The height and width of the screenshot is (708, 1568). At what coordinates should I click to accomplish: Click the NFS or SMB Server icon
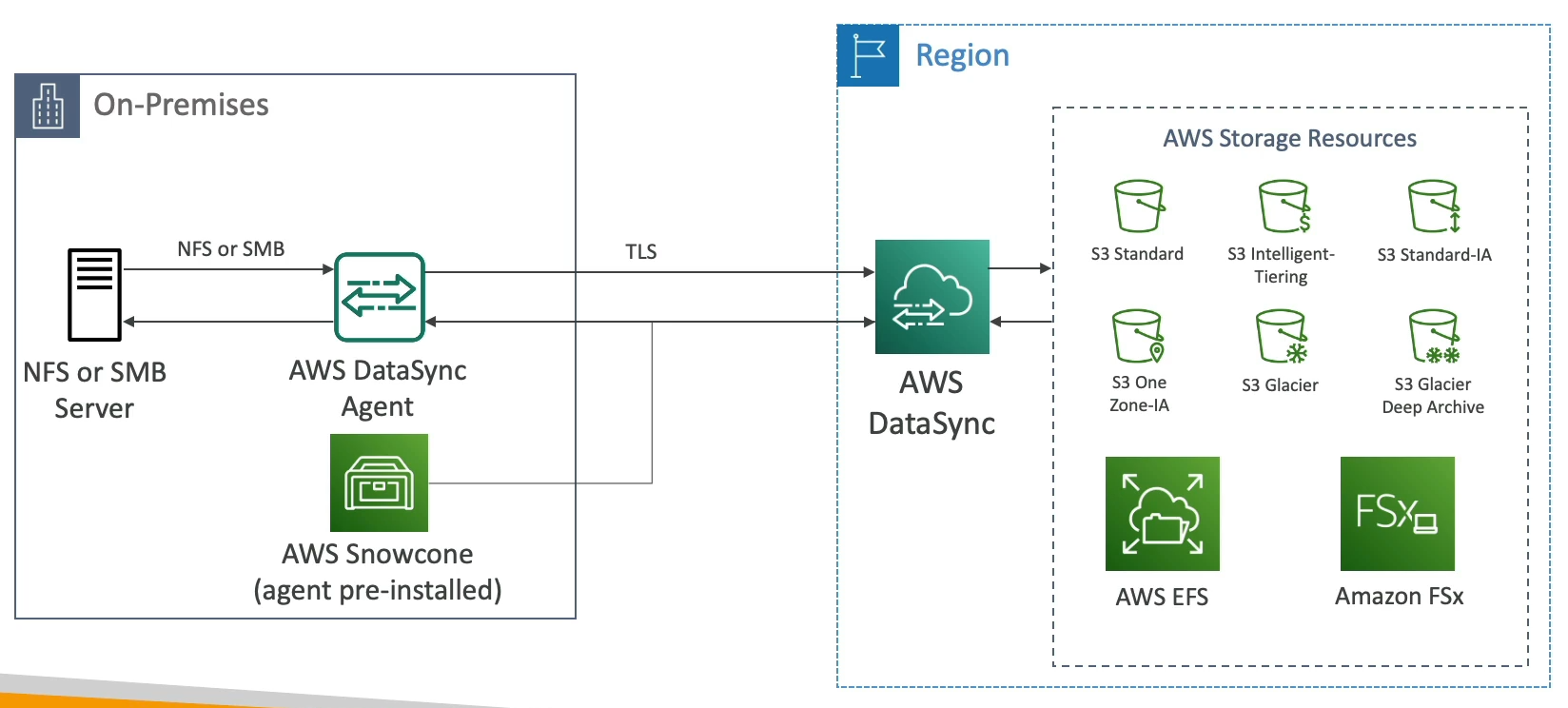pos(94,294)
